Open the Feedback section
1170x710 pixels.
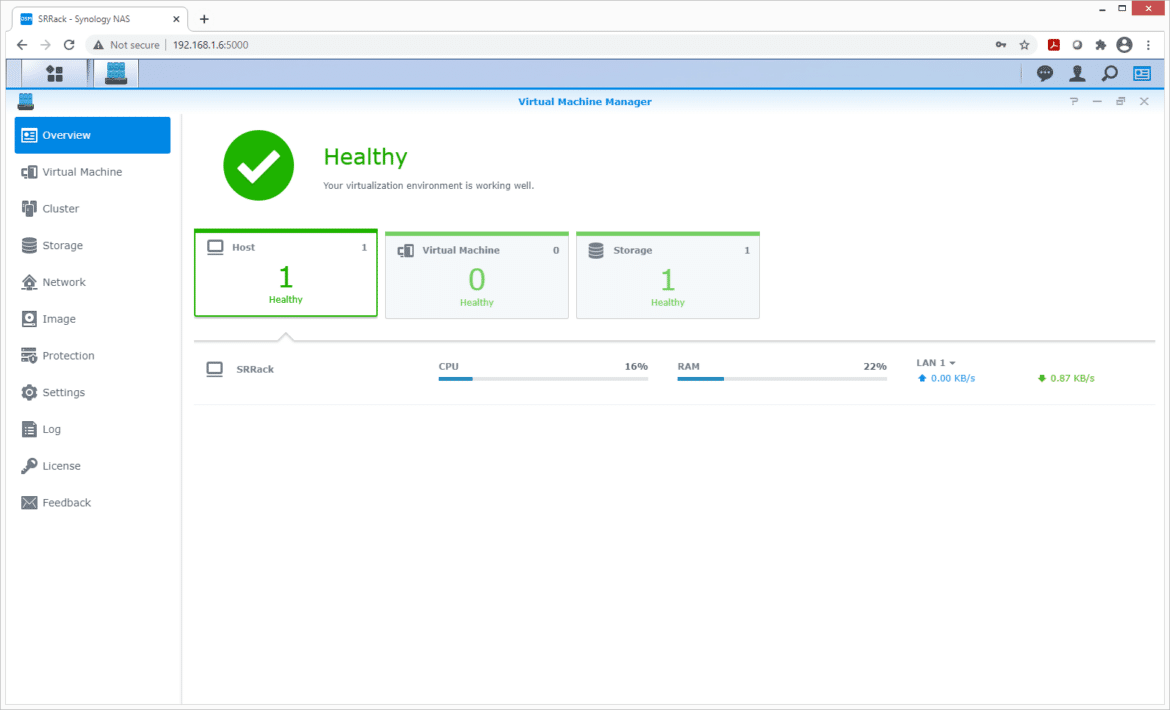tap(93, 503)
